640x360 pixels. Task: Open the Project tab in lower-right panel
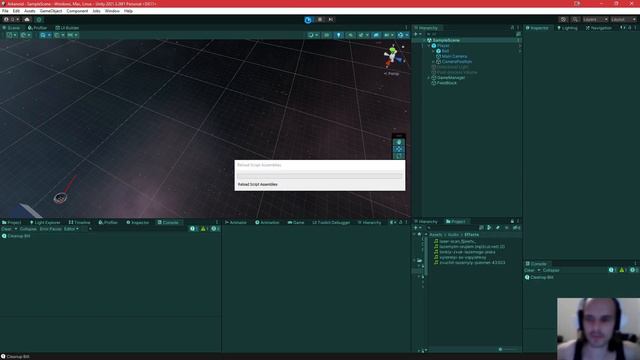456,221
